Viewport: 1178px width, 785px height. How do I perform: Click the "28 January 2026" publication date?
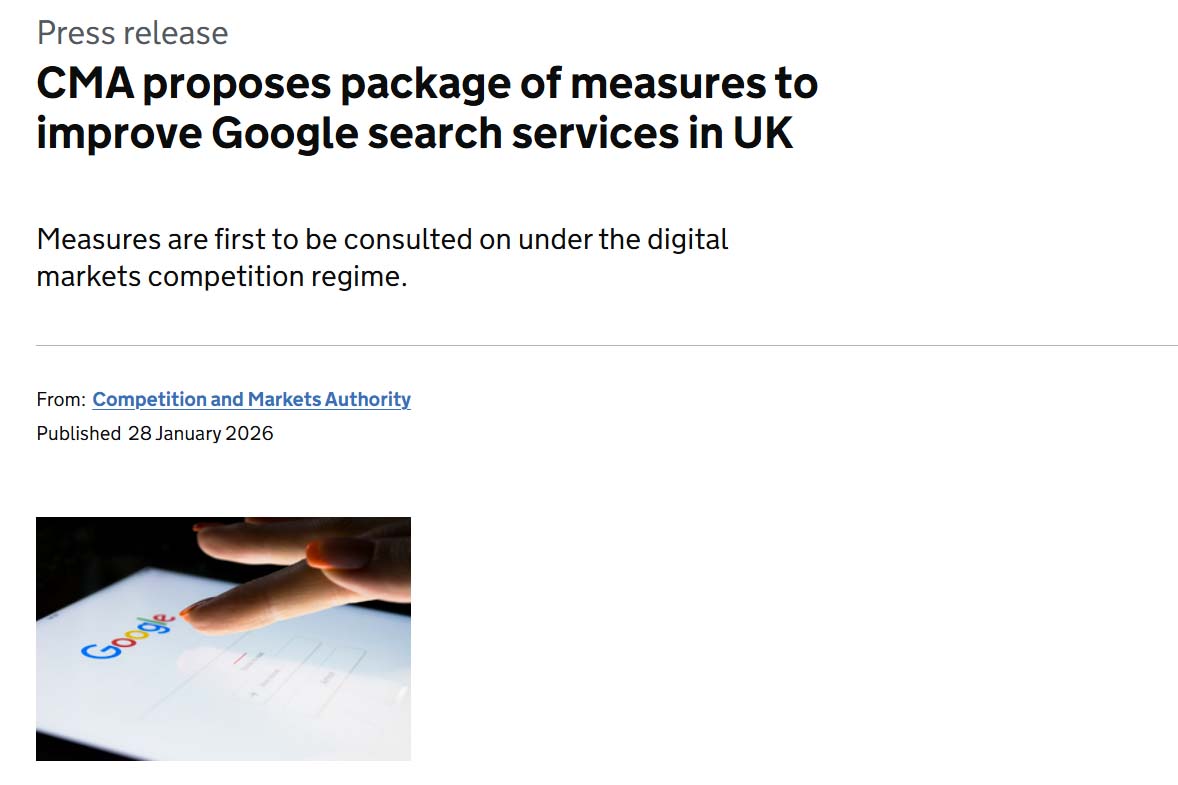click(x=200, y=434)
